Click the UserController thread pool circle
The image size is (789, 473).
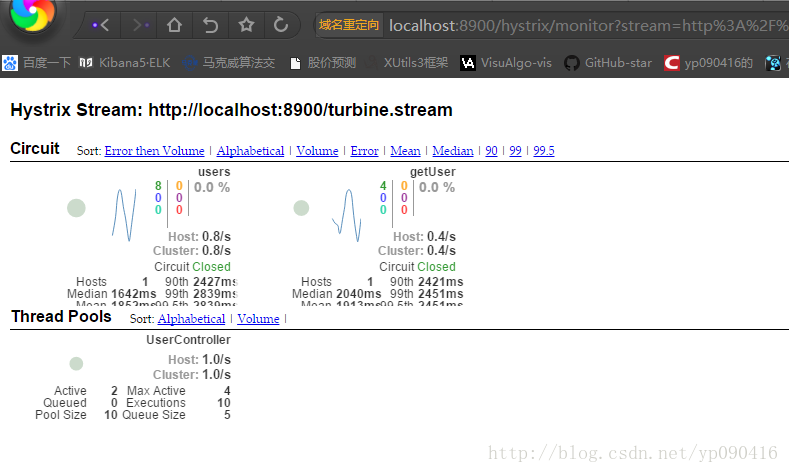(x=76, y=363)
